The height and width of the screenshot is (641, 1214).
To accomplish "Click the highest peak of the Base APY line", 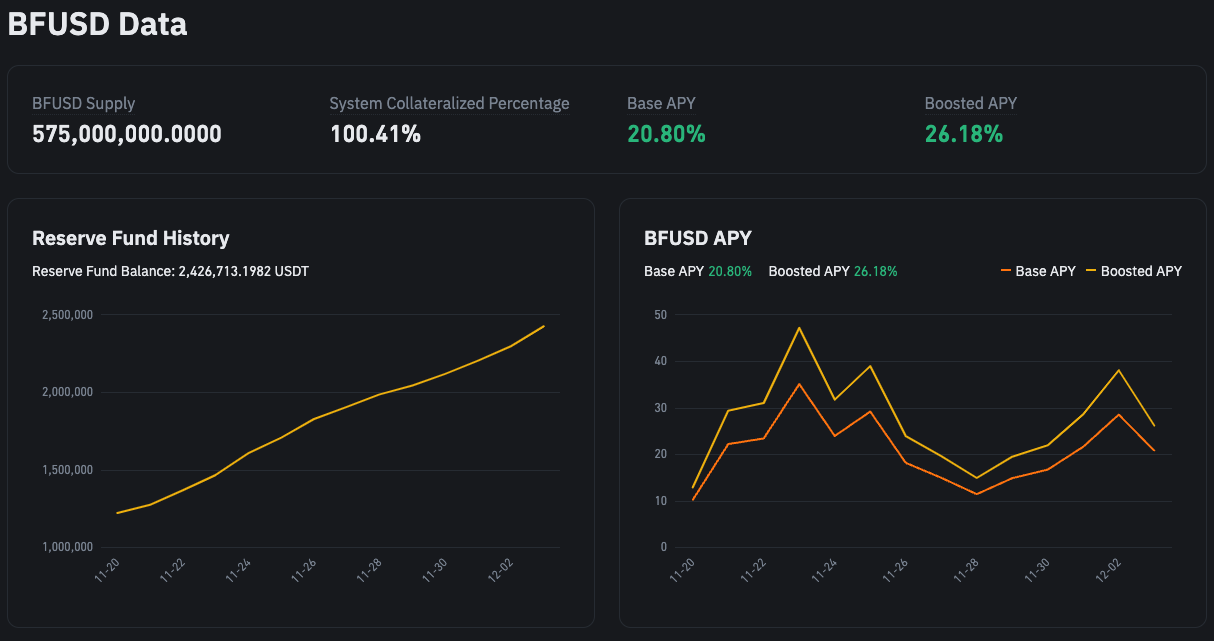I will (x=799, y=384).
